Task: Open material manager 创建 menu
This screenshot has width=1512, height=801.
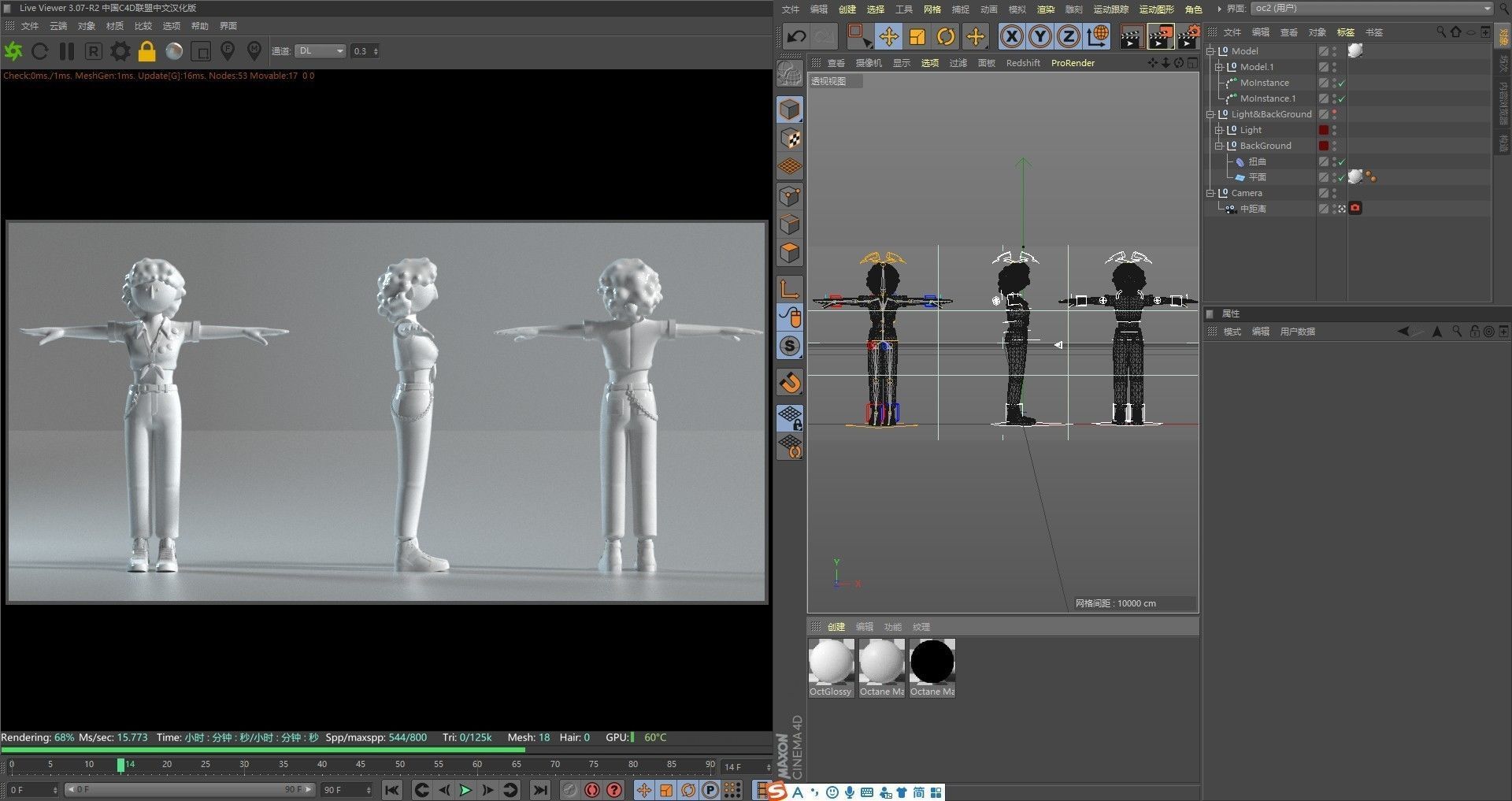Action: (x=836, y=627)
